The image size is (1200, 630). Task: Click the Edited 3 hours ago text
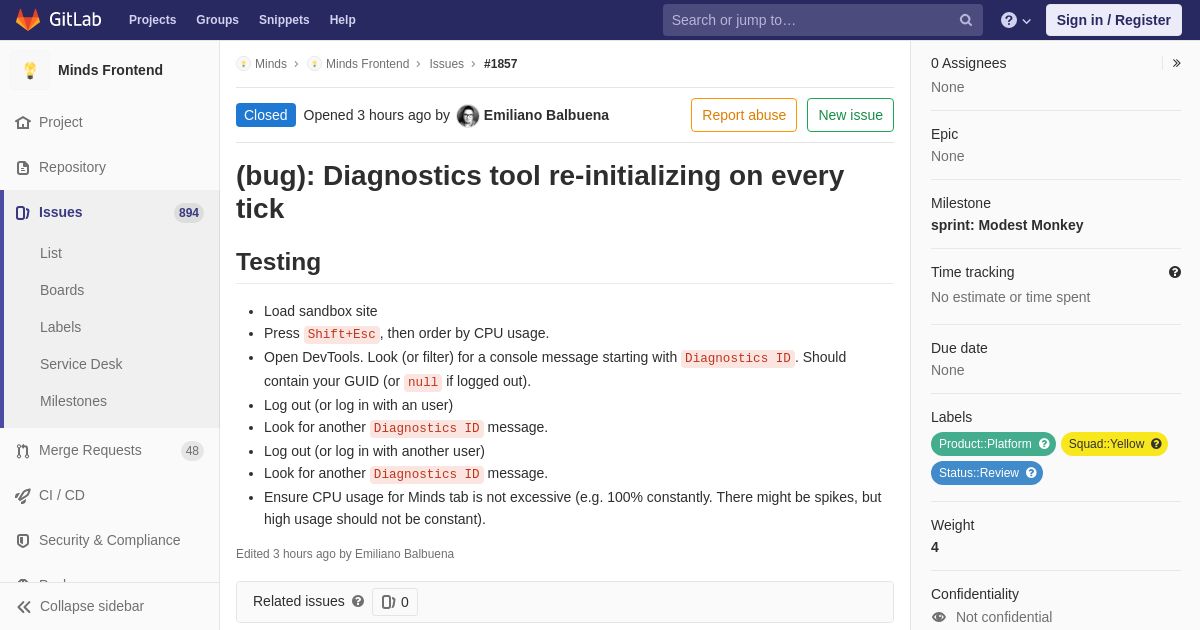tap(345, 554)
